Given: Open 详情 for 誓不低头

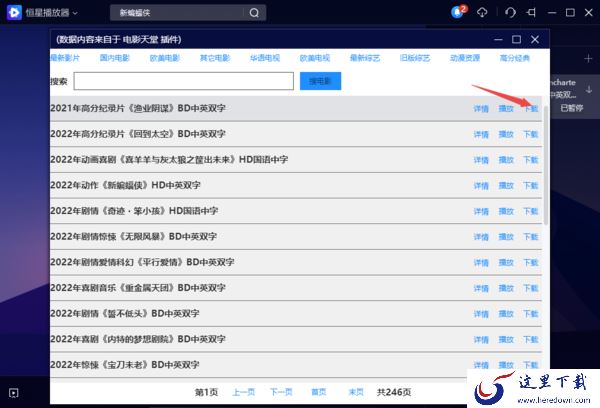Looking at the screenshot, I should click(x=481, y=314).
